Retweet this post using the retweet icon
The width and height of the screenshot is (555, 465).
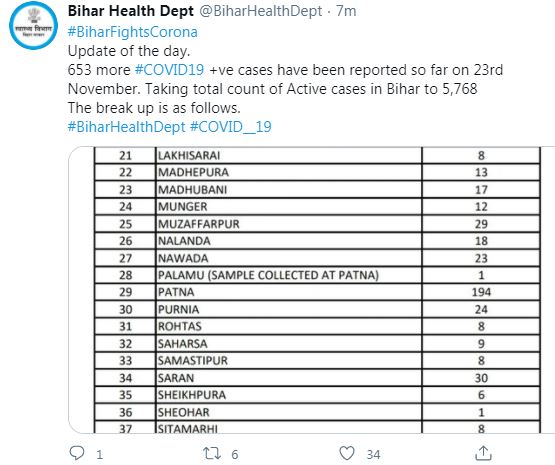point(212,453)
